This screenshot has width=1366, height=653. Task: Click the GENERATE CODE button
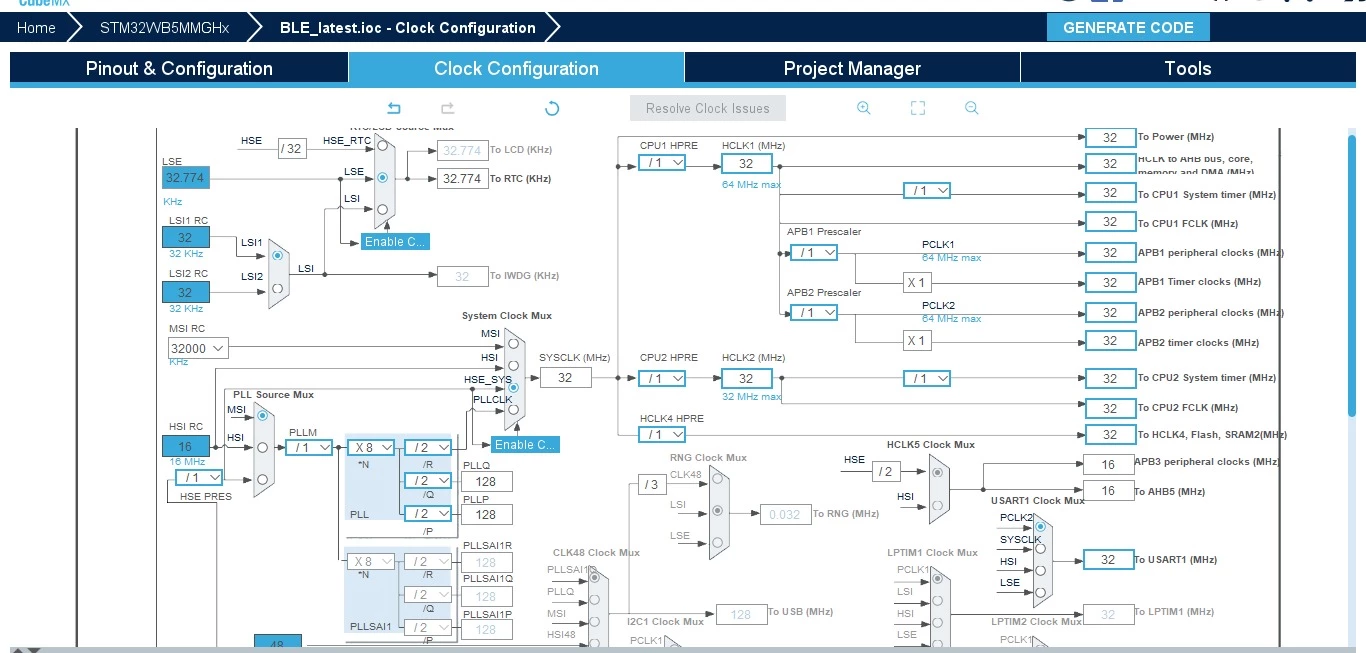[1128, 27]
